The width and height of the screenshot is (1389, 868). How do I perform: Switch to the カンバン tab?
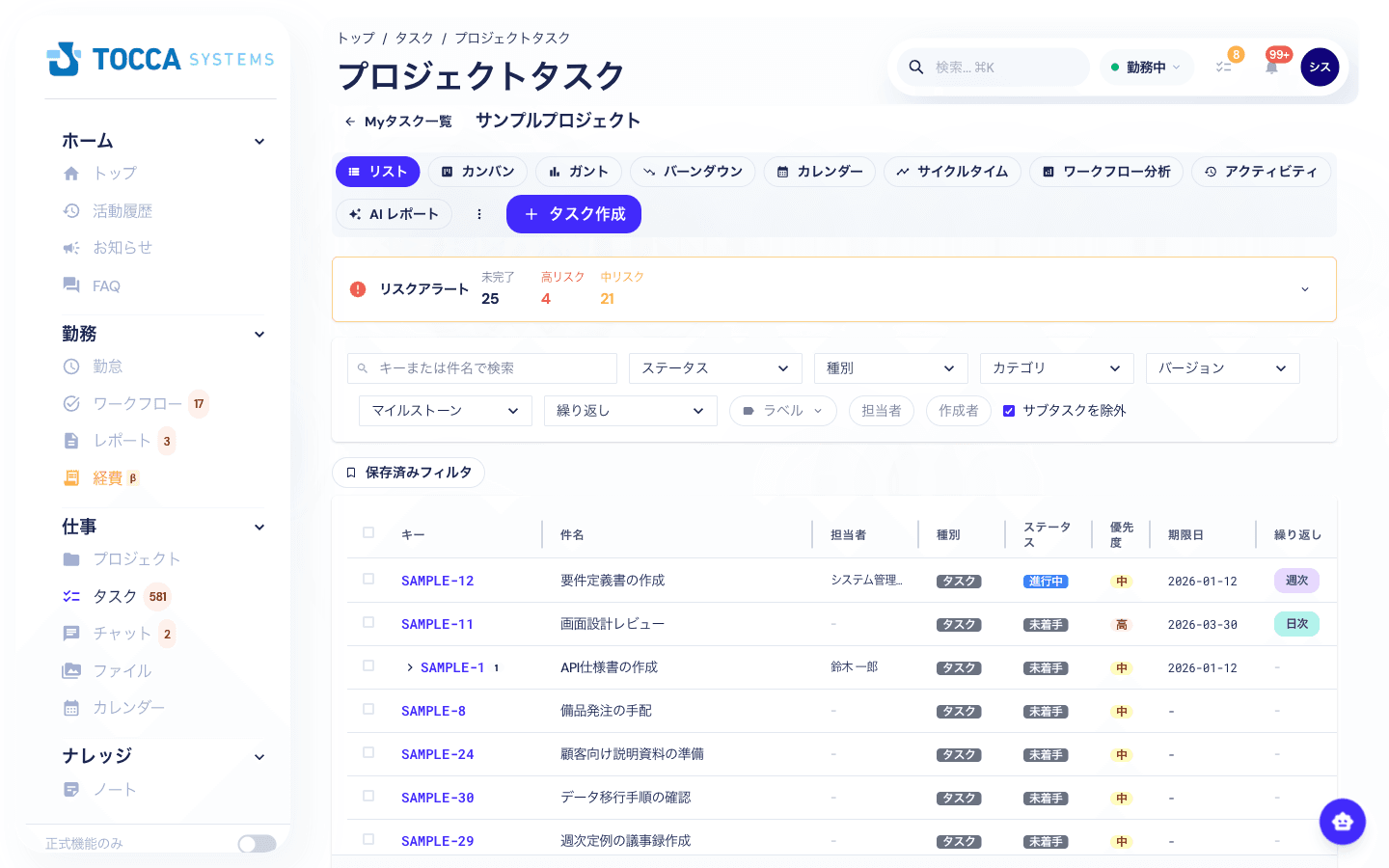pos(477,172)
